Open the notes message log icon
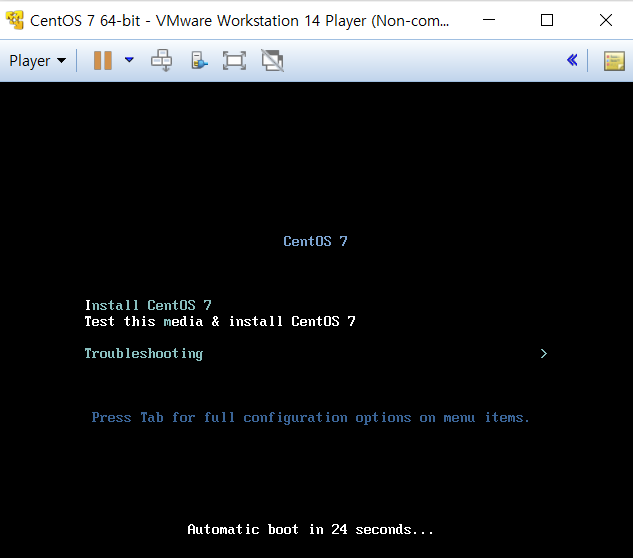This screenshot has width=633, height=558. (x=614, y=61)
